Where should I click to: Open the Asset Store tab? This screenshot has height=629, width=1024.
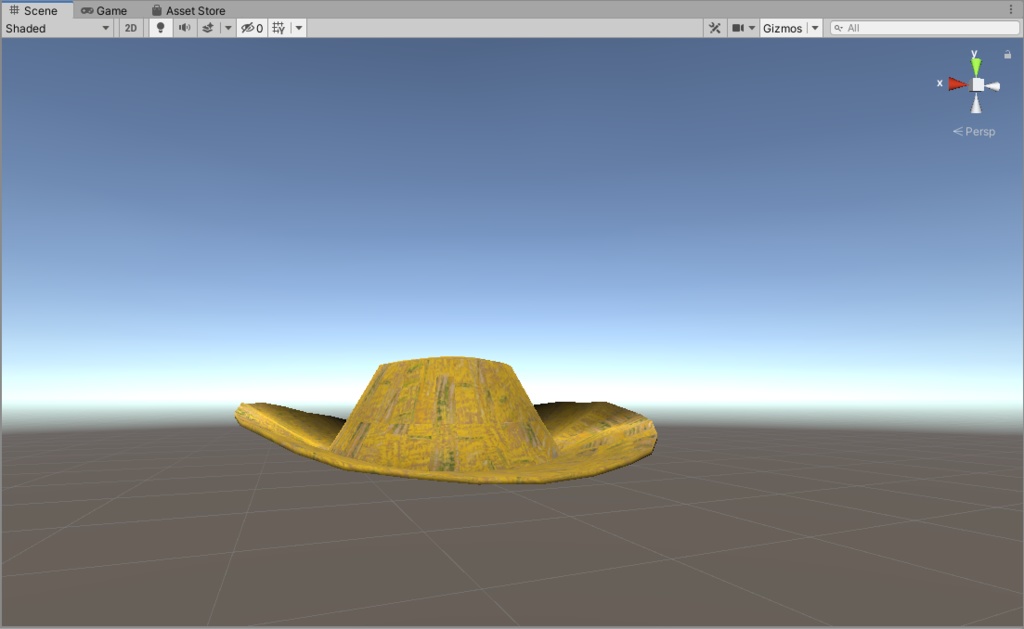[189, 10]
